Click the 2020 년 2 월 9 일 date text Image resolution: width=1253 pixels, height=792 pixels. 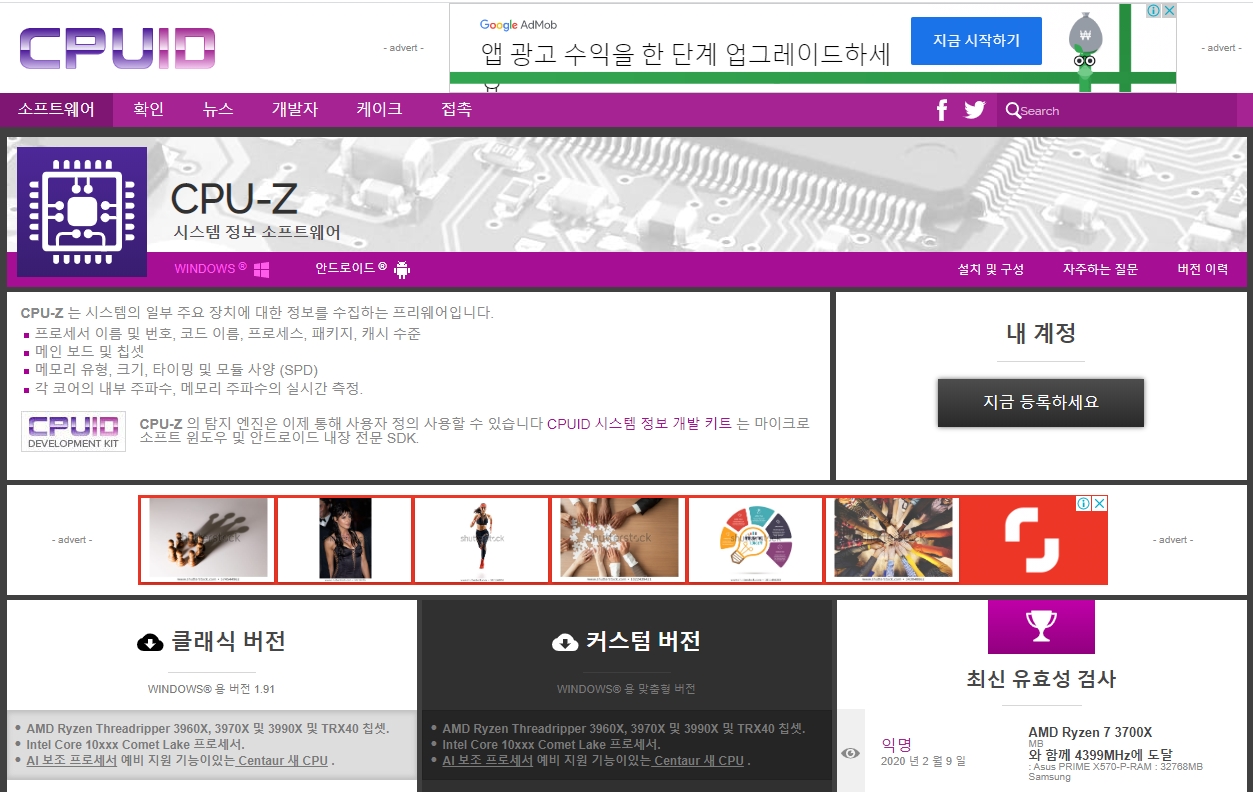[x=923, y=762]
